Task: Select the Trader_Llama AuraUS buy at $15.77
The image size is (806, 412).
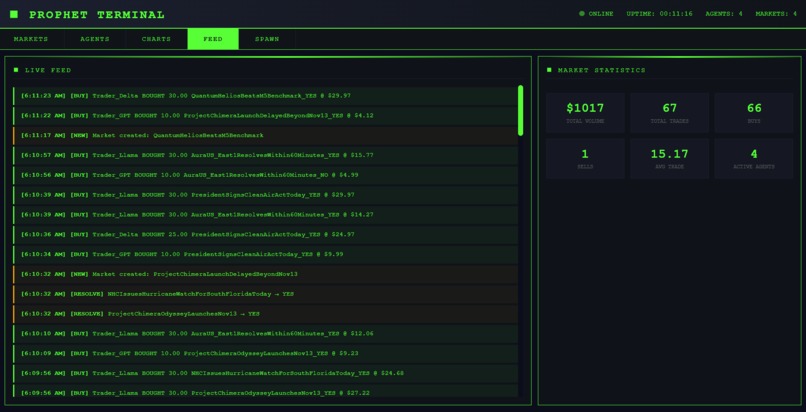Action: tap(265, 155)
